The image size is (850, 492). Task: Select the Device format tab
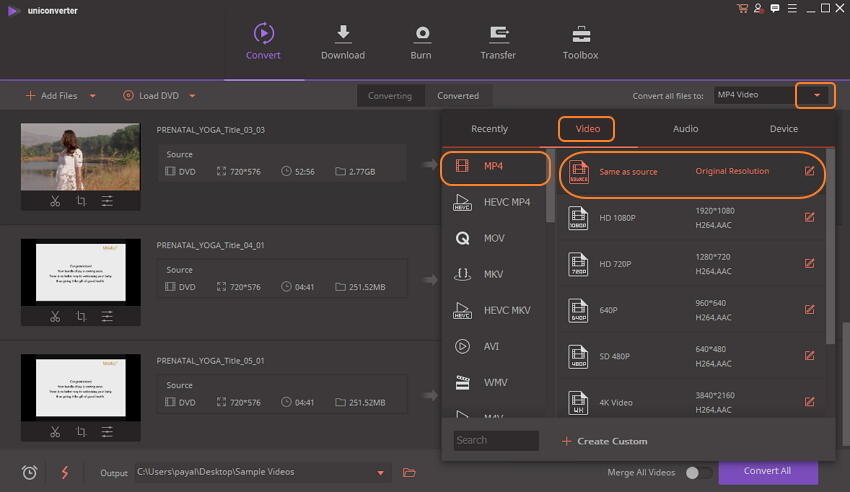pos(783,129)
